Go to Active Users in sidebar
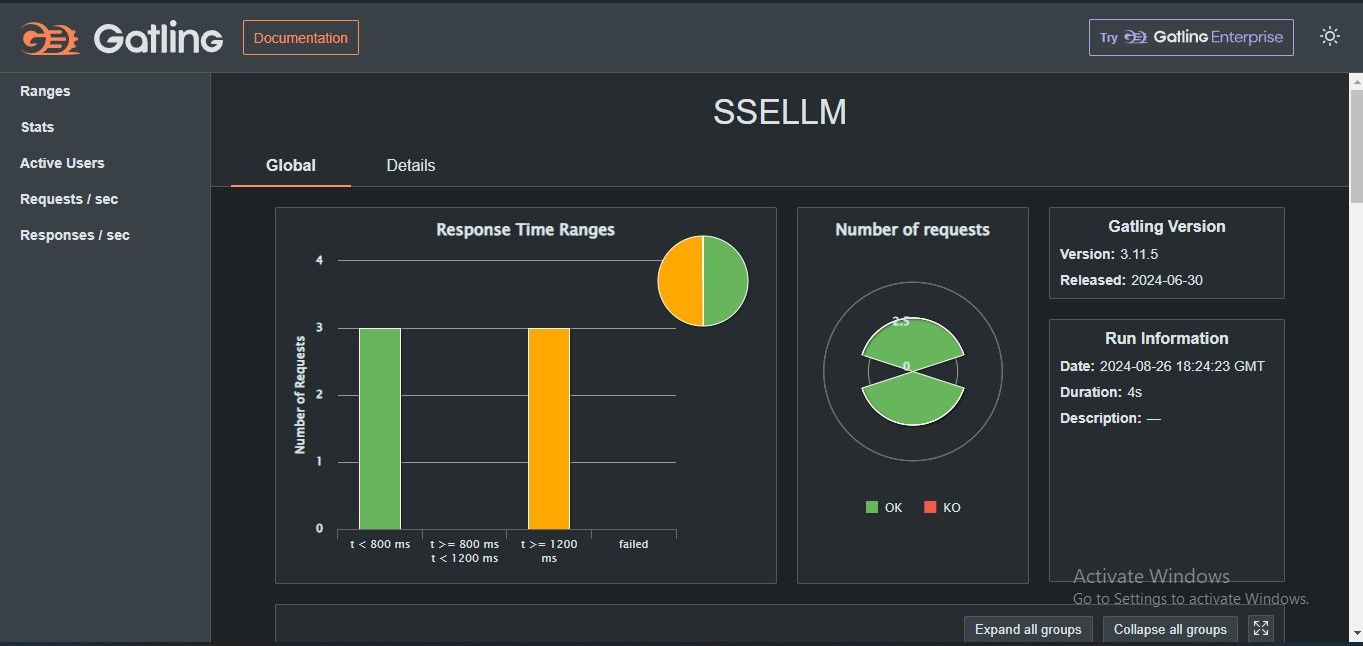The image size is (1363, 646). pyautogui.click(x=62, y=163)
